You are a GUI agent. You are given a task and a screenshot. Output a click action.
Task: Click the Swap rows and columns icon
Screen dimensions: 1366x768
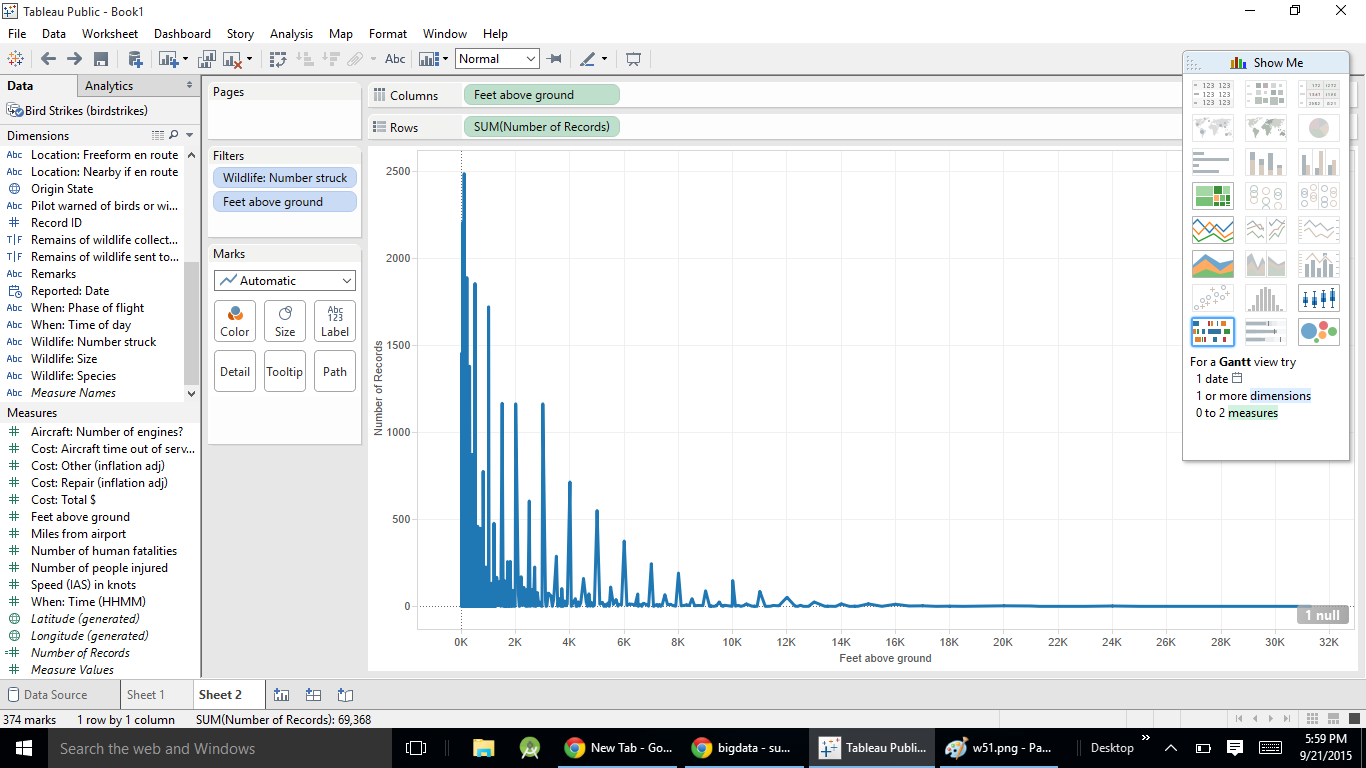[x=279, y=59]
